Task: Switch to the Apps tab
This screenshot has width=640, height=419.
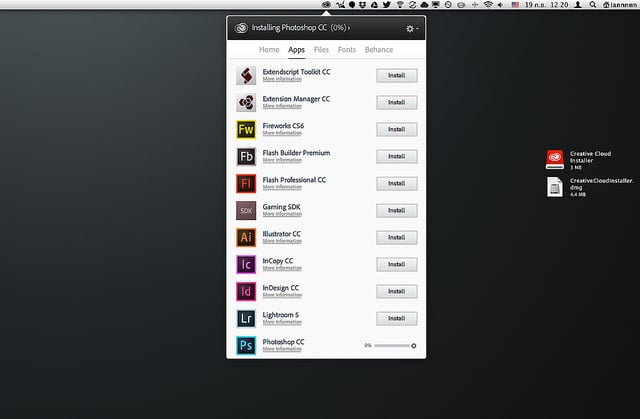Action: point(296,49)
